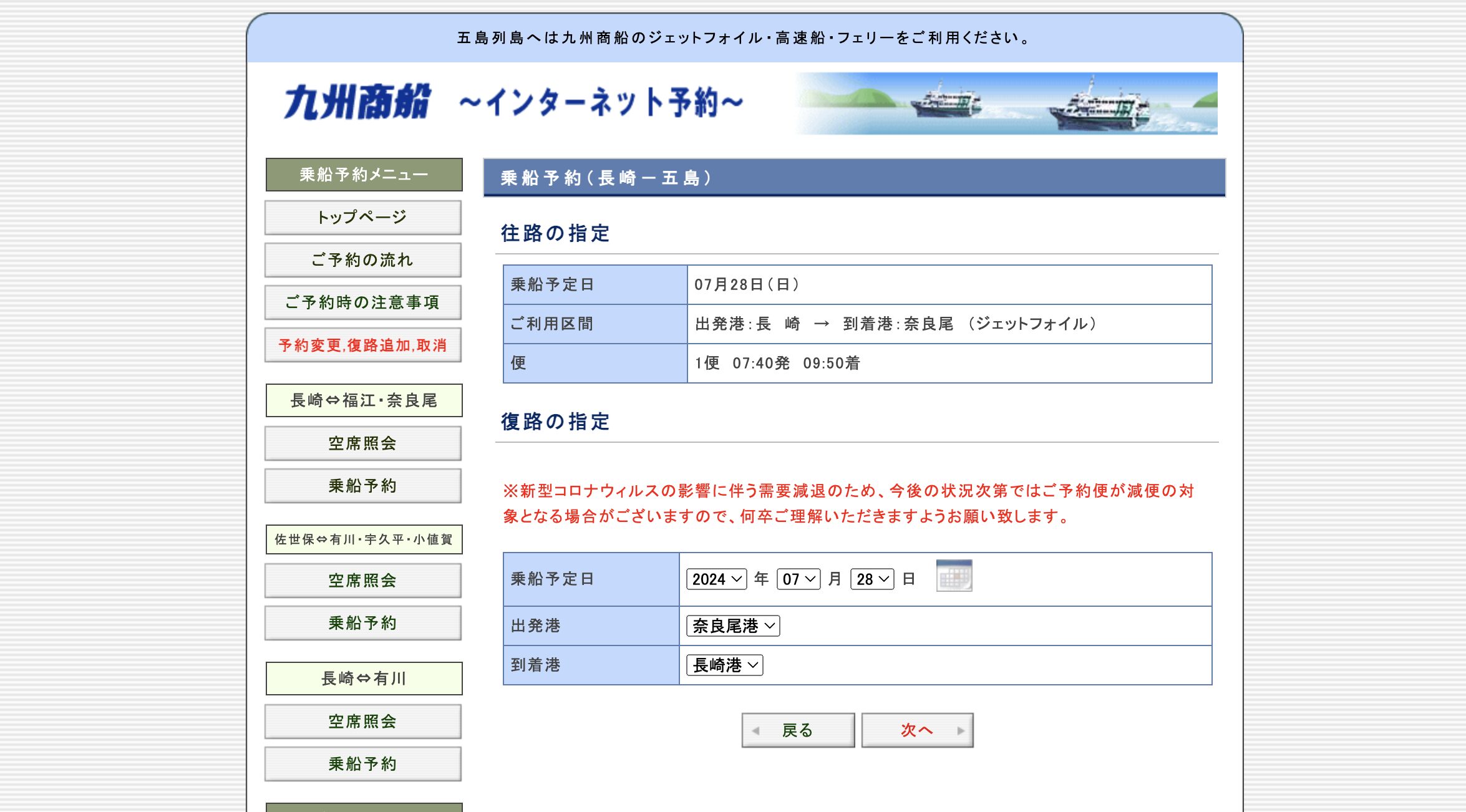This screenshot has height=812, width=1466.
Task: Open 乗船予約 under 長崎⇔福江・奈良尾
Action: (x=363, y=486)
